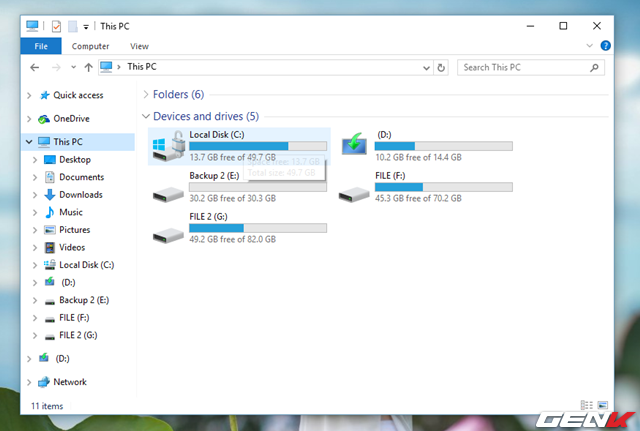The height and width of the screenshot is (431, 640).
Task: Expand the Network tree node
Action: [29, 382]
